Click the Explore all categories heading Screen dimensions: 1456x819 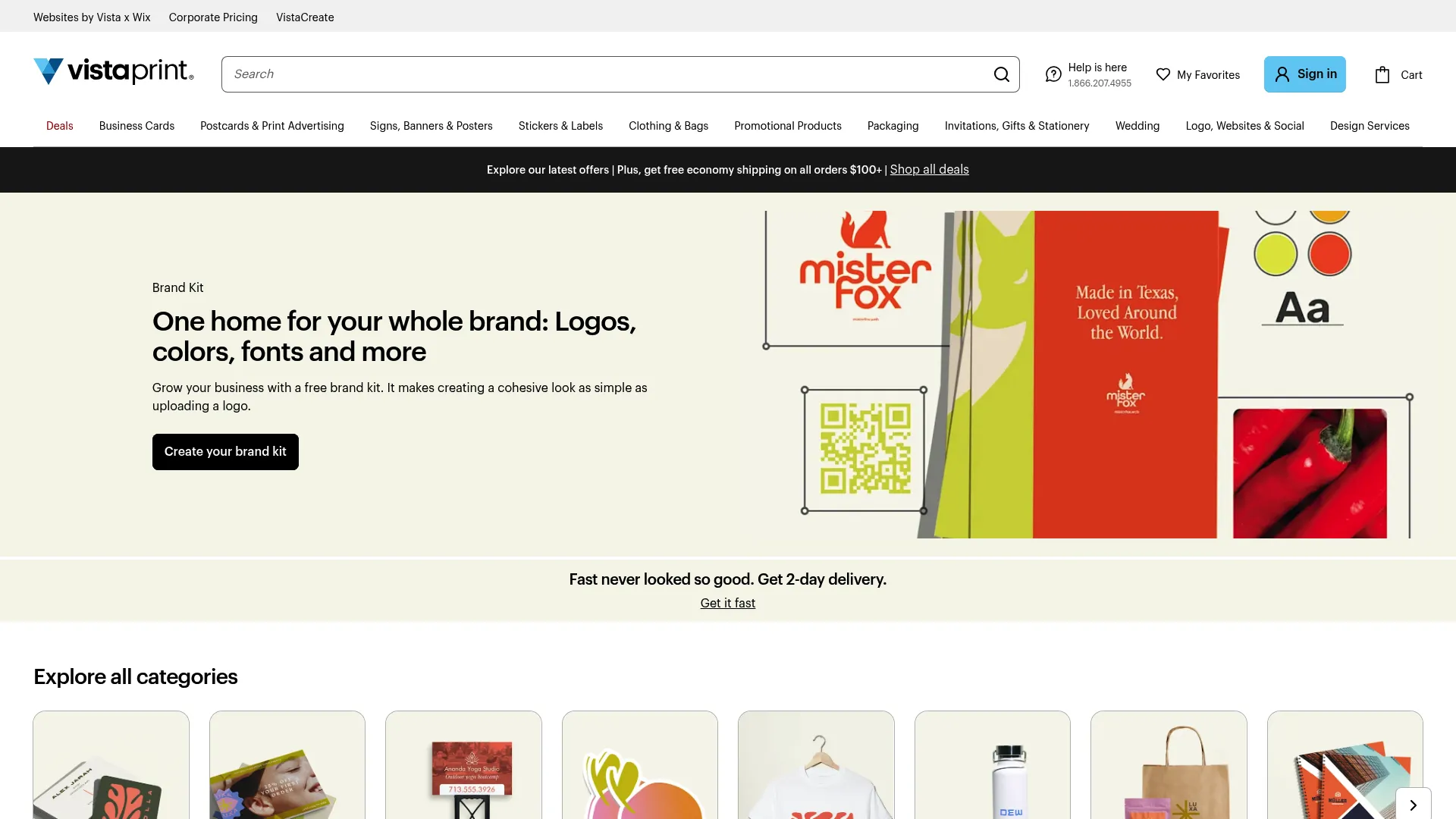coord(136,676)
